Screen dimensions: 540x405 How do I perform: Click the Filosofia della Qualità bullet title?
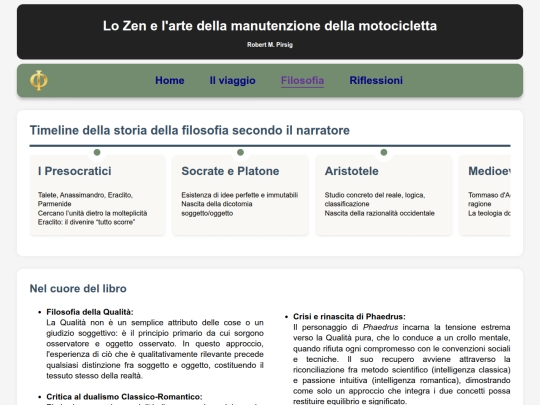click(x=90, y=312)
